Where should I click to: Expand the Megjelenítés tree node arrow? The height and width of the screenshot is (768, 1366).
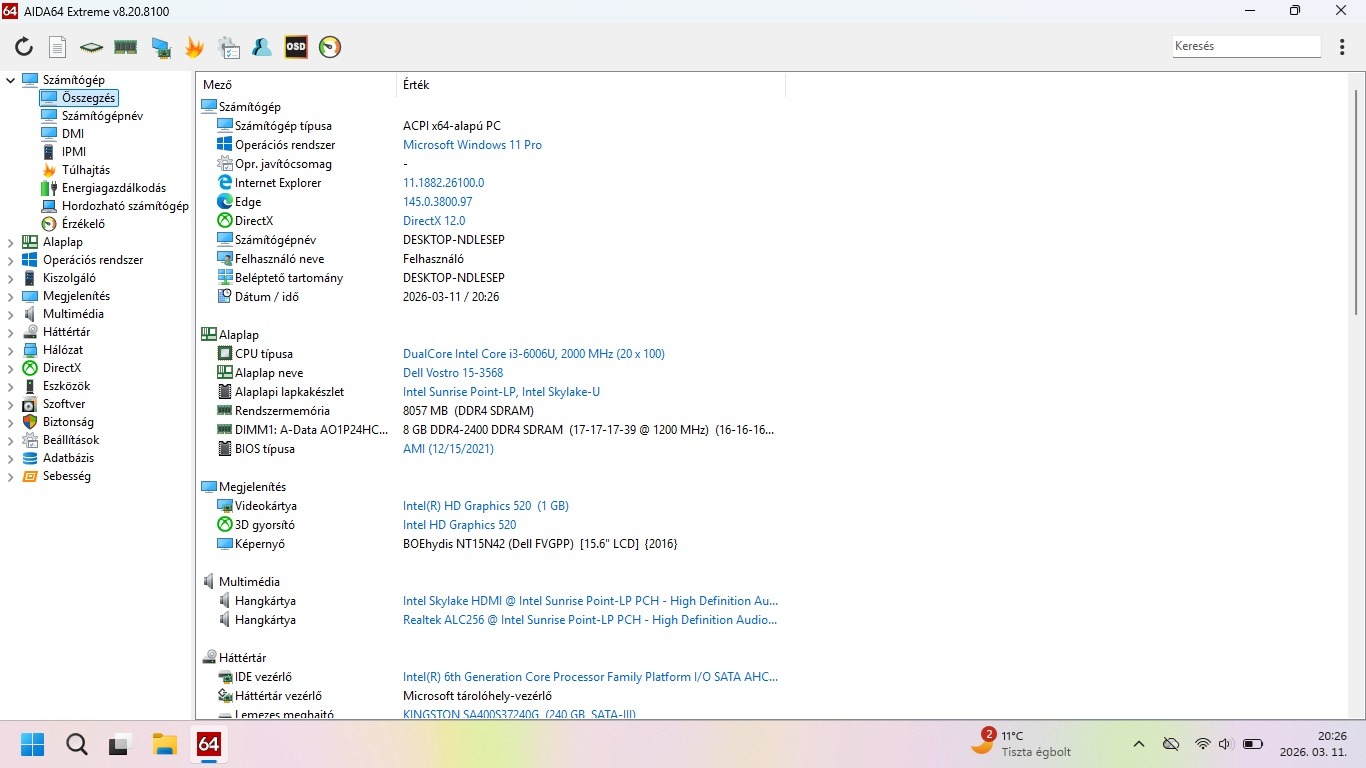(11, 296)
